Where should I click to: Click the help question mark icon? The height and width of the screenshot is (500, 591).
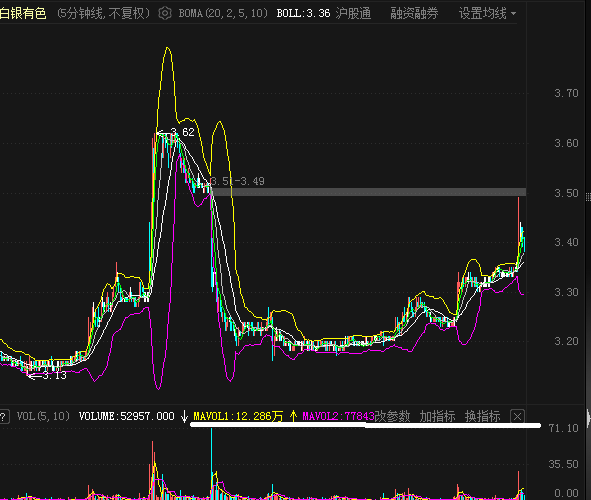click(3, 417)
